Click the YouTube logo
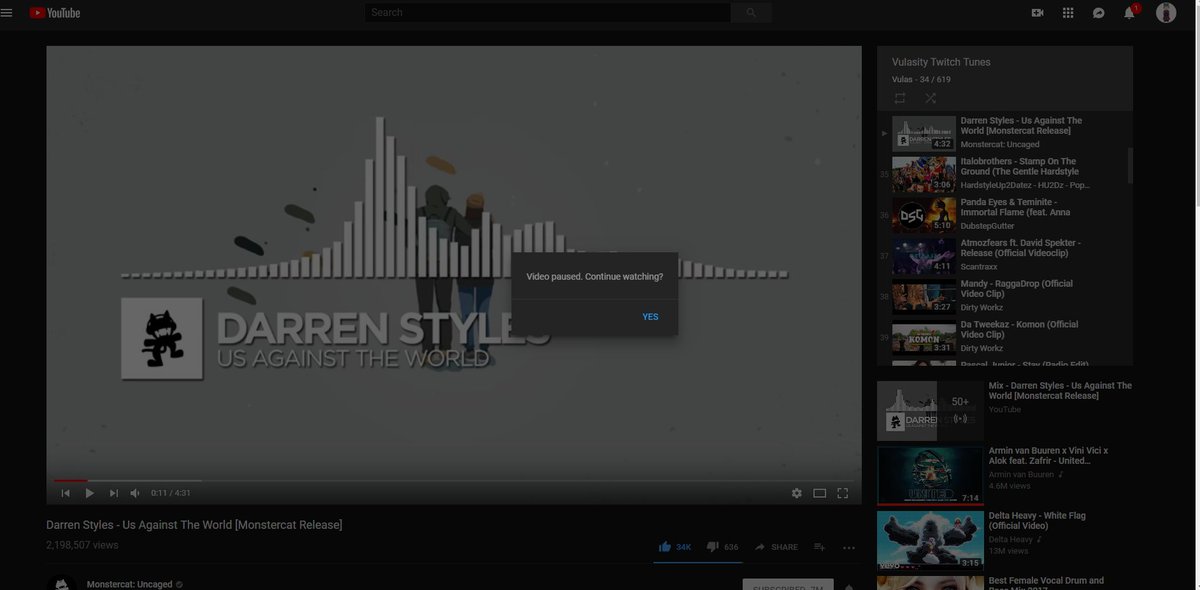This screenshot has width=1200, height=590. pos(55,13)
